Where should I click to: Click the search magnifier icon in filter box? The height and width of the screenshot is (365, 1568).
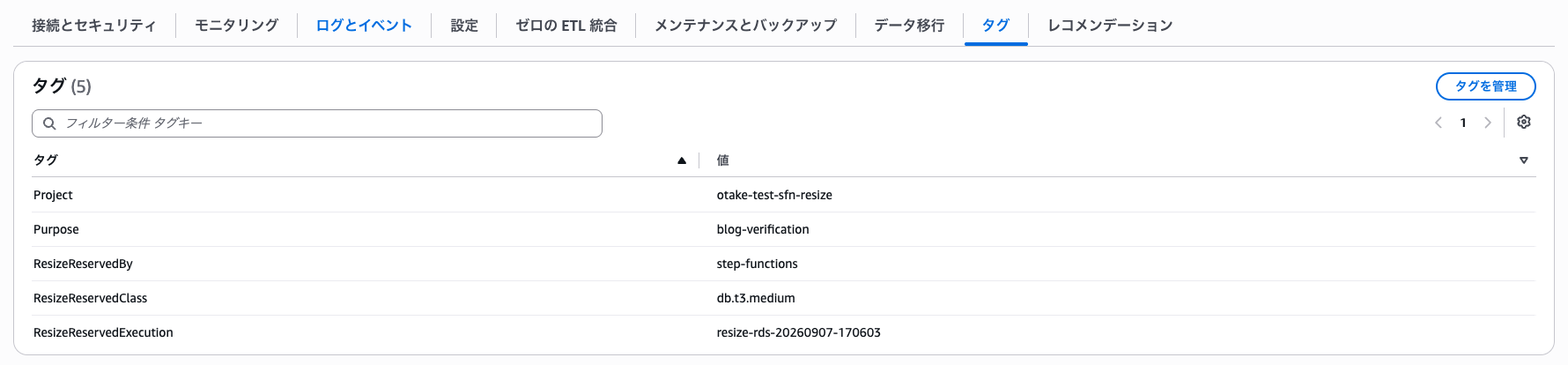point(49,123)
